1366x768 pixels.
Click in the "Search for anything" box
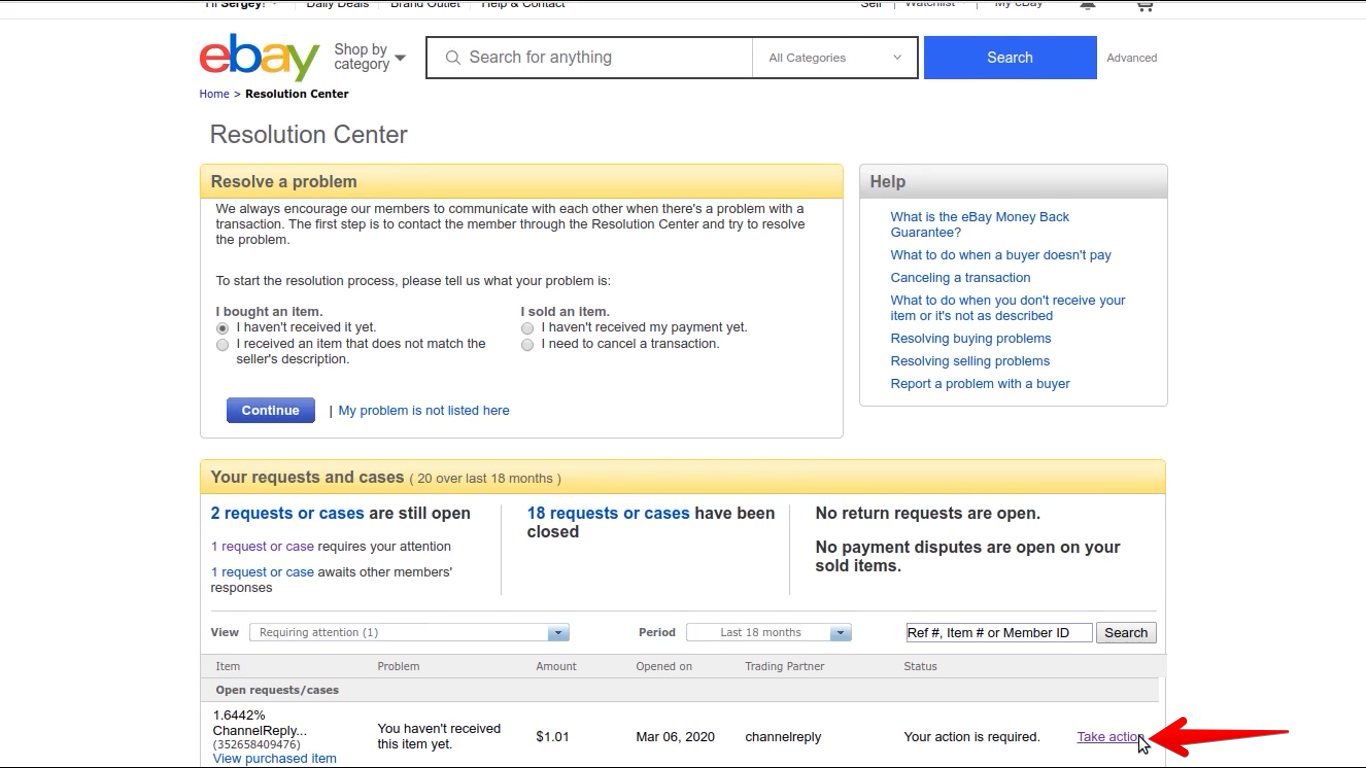(600, 58)
